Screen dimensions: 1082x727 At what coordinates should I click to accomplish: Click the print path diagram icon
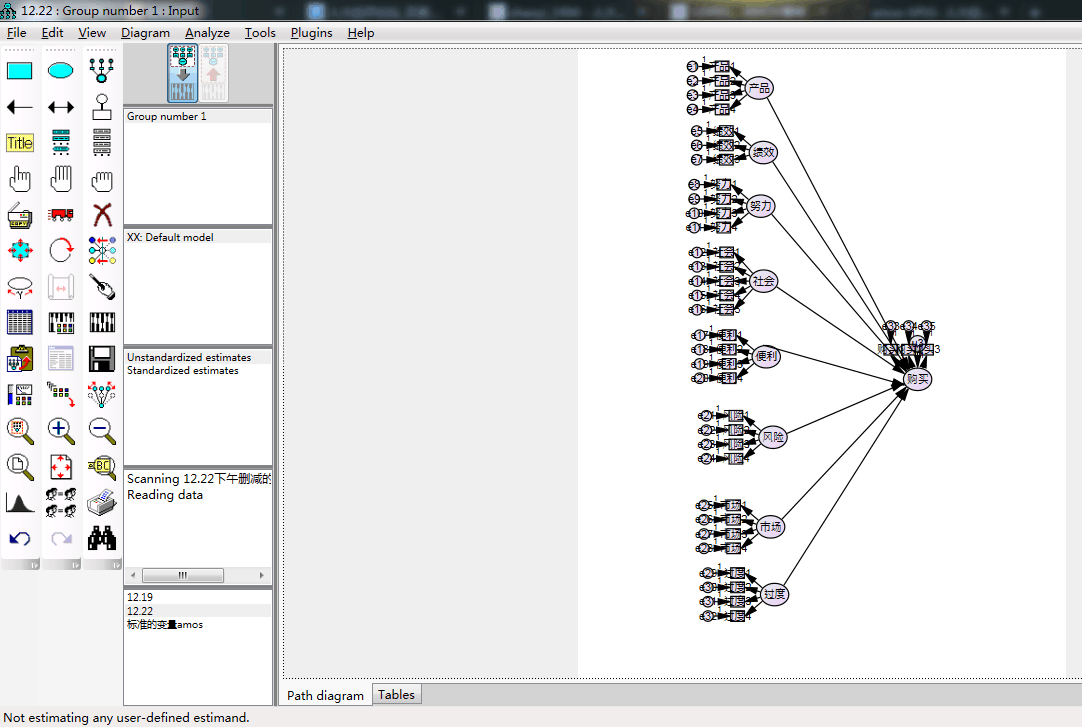click(101, 503)
